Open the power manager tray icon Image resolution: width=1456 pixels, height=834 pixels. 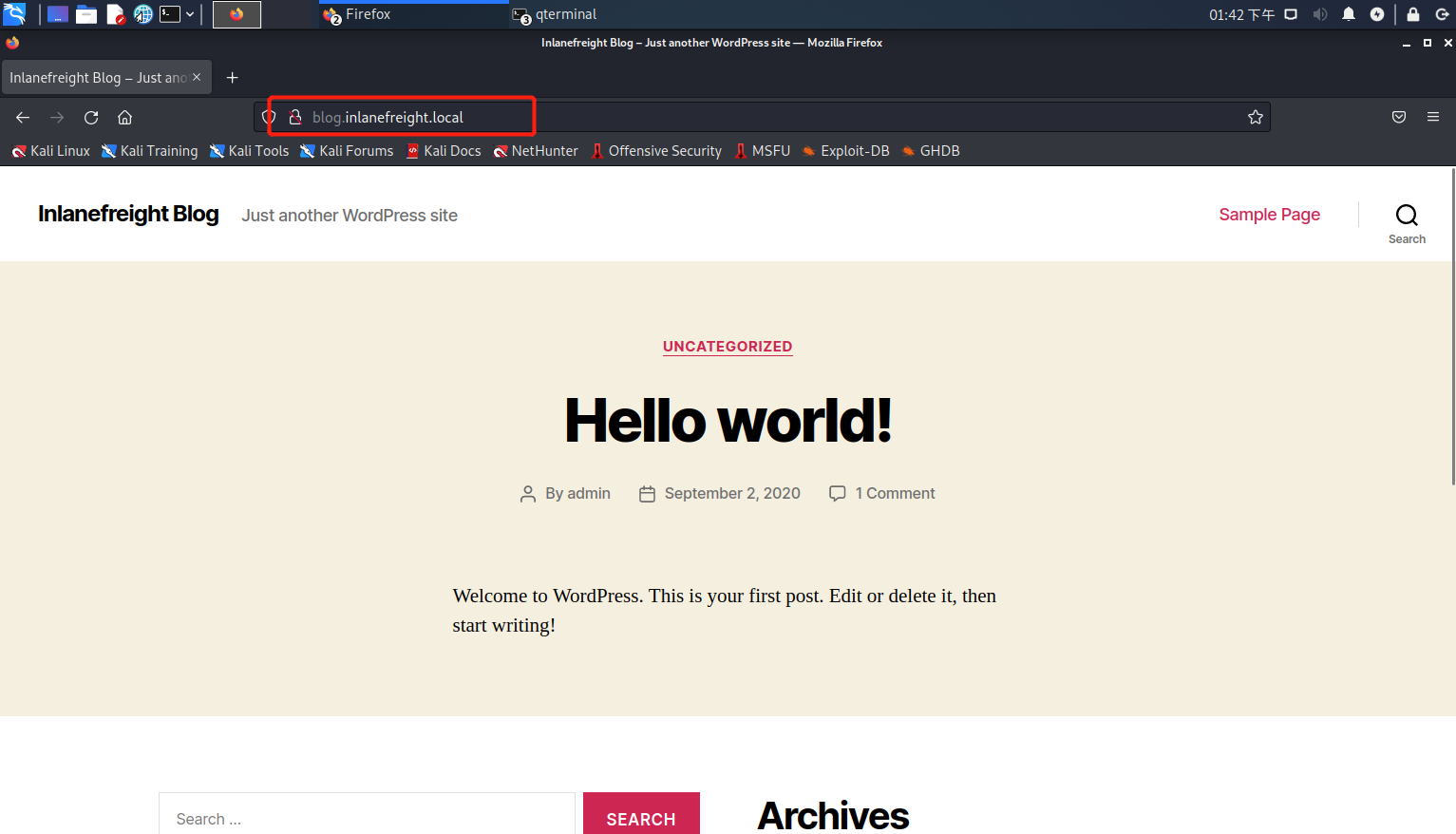pos(1377,14)
